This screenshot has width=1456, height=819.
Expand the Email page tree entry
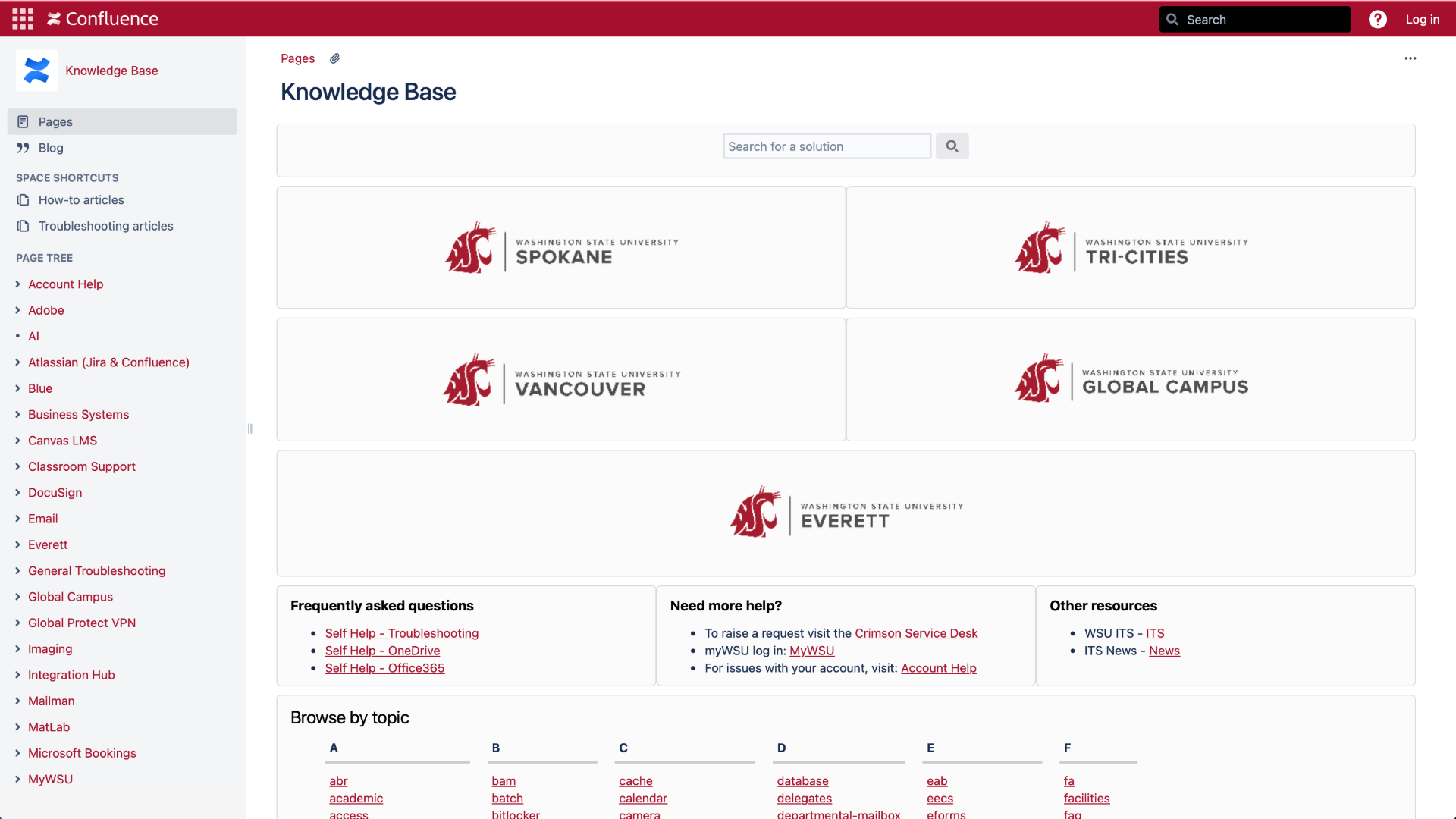click(17, 519)
